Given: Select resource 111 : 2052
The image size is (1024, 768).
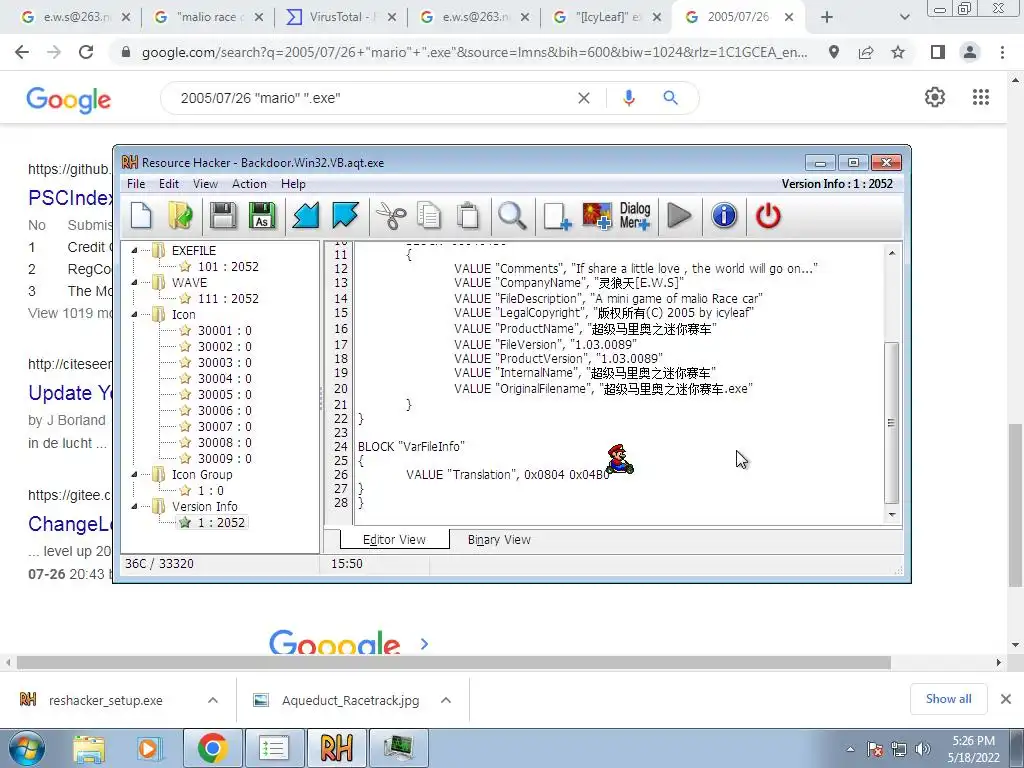Looking at the screenshot, I should coord(228,298).
